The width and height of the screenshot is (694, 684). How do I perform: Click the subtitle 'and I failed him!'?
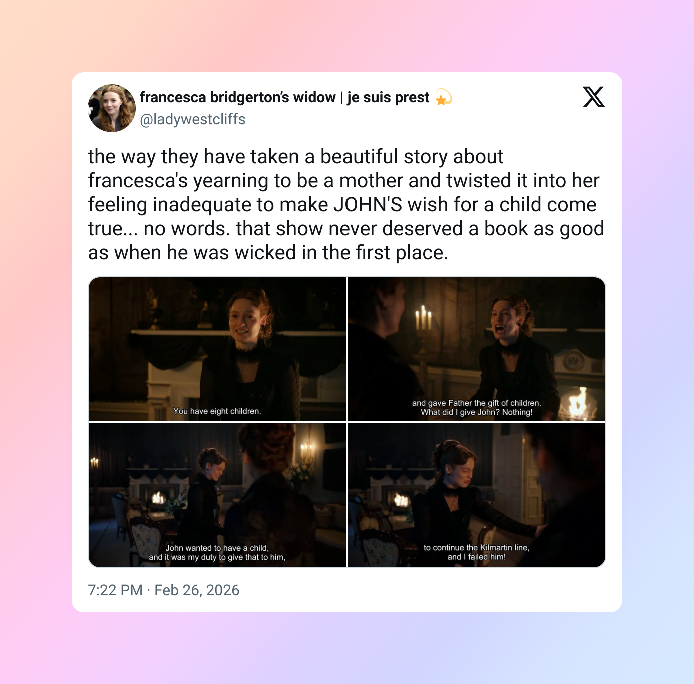point(476,557)
